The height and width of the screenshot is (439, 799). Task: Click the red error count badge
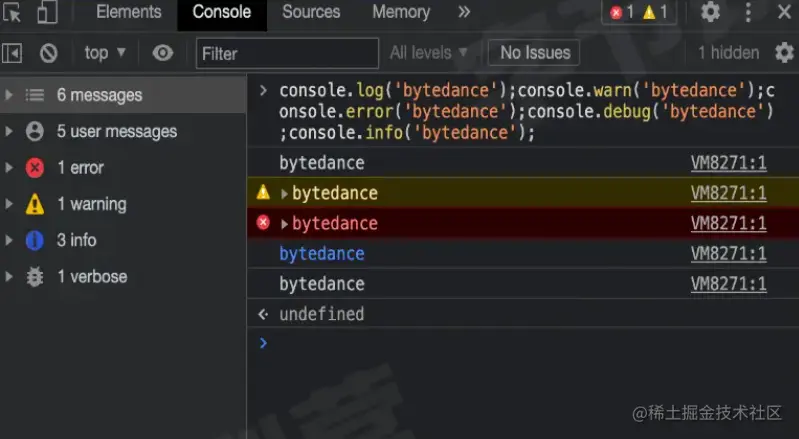pos(622,13)
